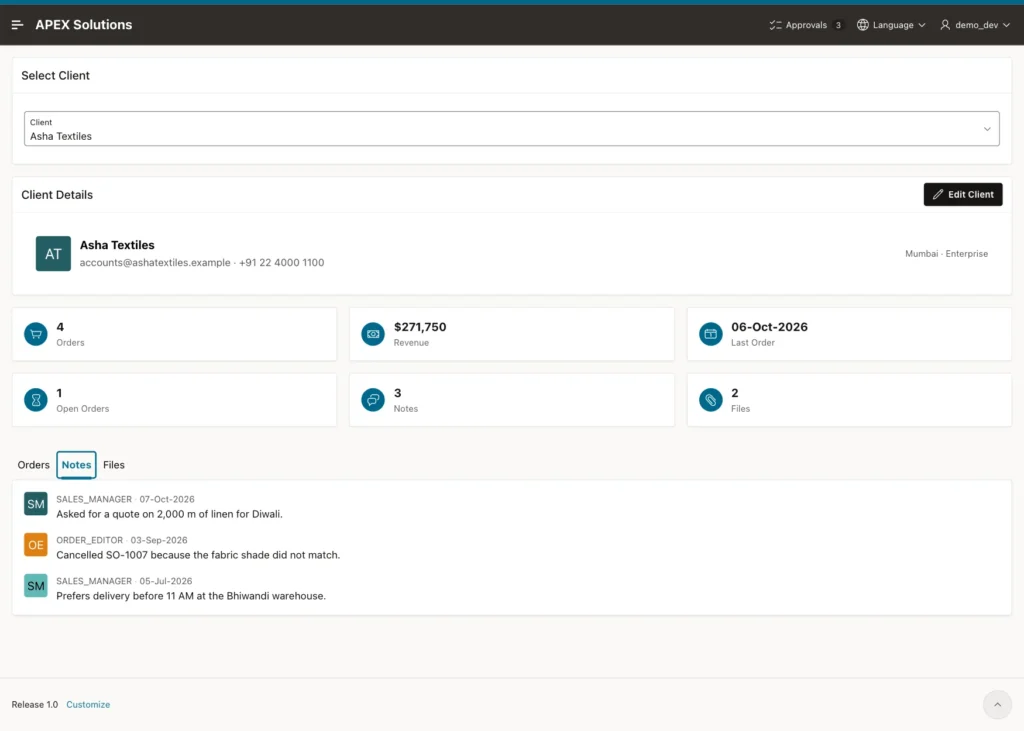Expand the demo_dev user menu chevron
Image resolution: width=1024 pixels, height=731 pixels.
point(1006,25)
